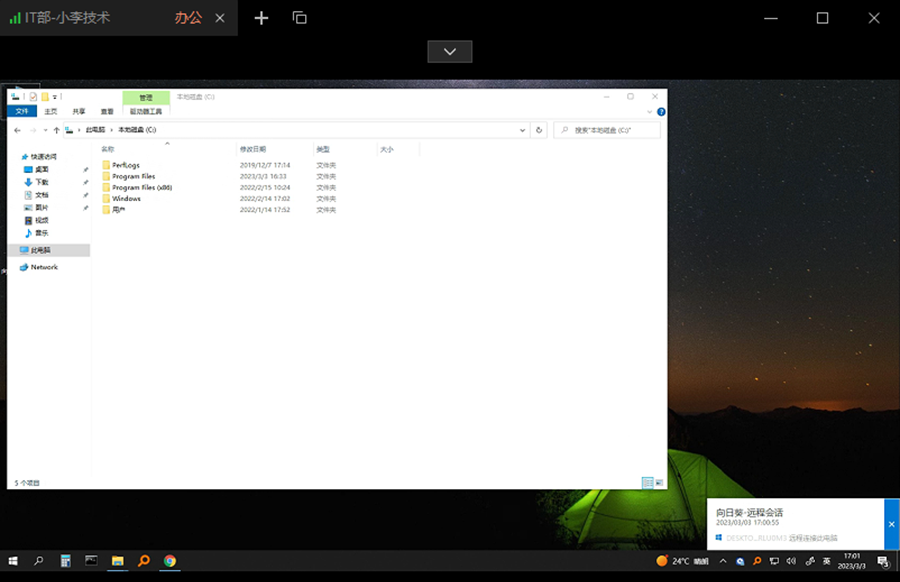Select Network in the navigation pane
This screenshot has width=900, height=582.
point(44,267)
